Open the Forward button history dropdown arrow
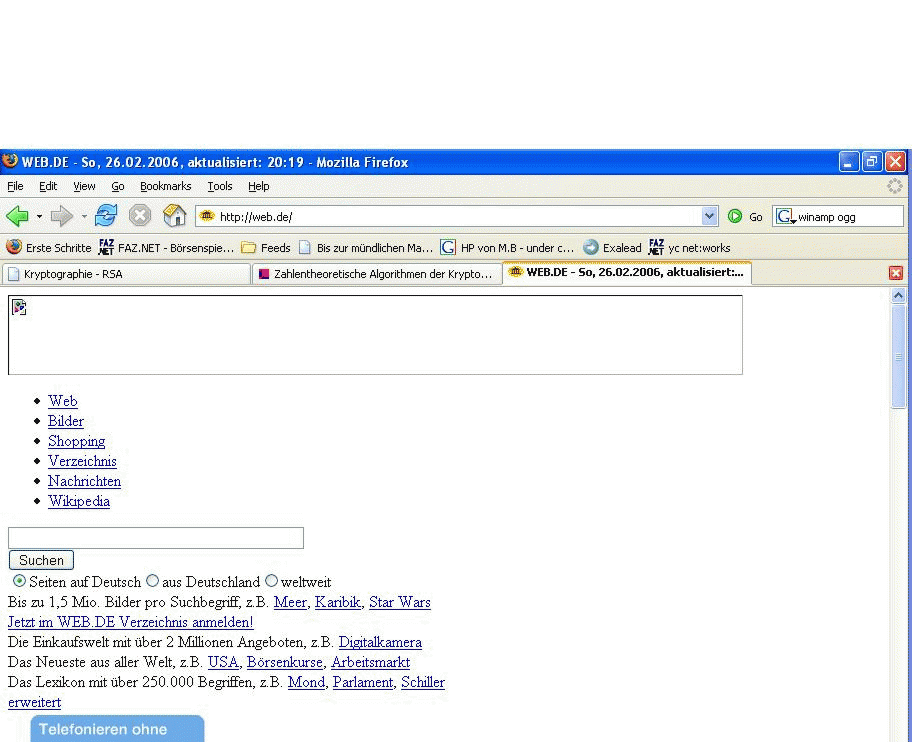 tap(84, 217)
